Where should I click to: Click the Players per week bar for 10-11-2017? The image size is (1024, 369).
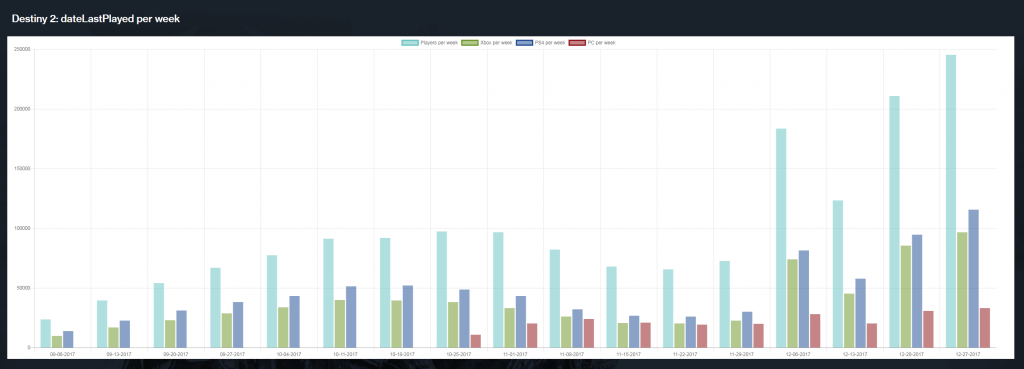pyautogui.click(x=328, y=293)
